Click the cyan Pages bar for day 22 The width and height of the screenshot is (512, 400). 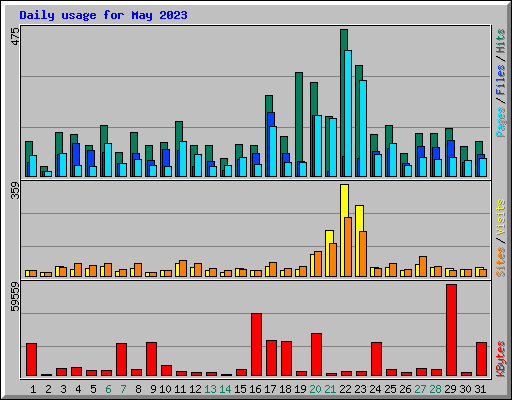[348, 113]
